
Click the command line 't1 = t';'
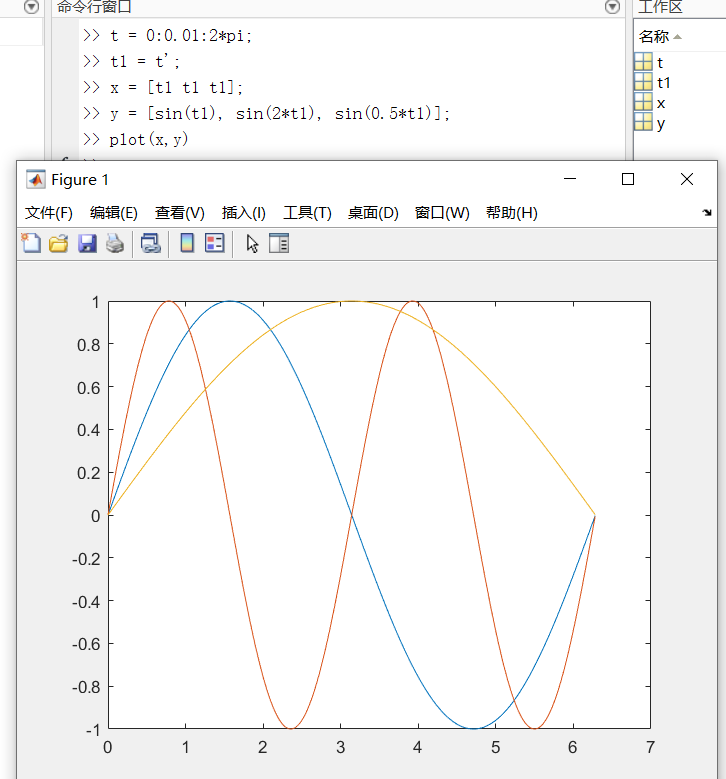coord(145,62)
